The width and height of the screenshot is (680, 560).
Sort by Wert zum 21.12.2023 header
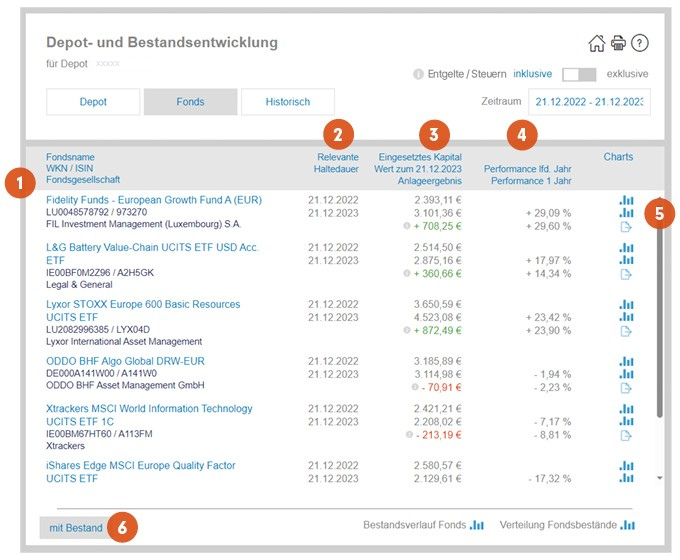[418, 169]
